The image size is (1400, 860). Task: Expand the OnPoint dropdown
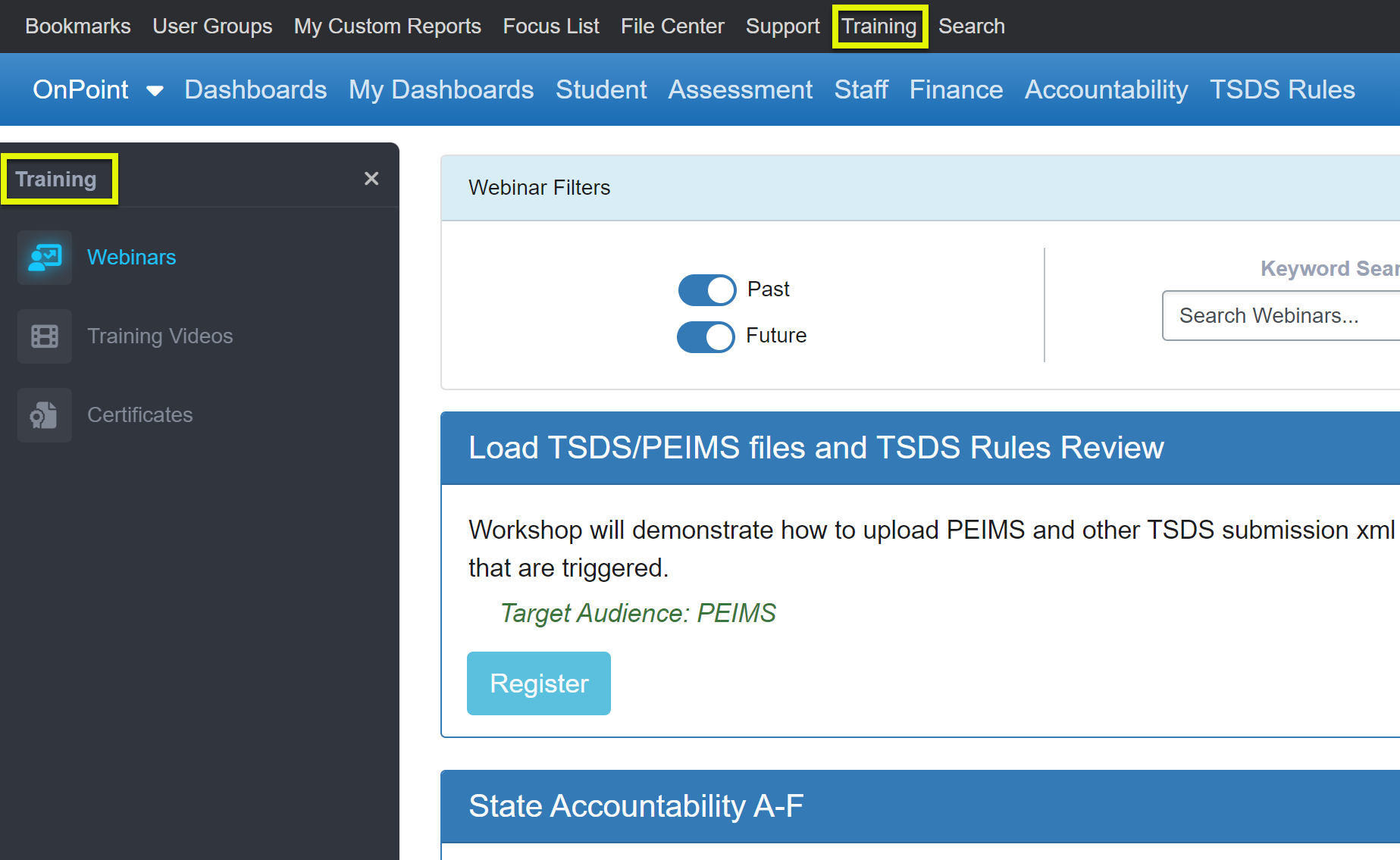pos(155,89)
